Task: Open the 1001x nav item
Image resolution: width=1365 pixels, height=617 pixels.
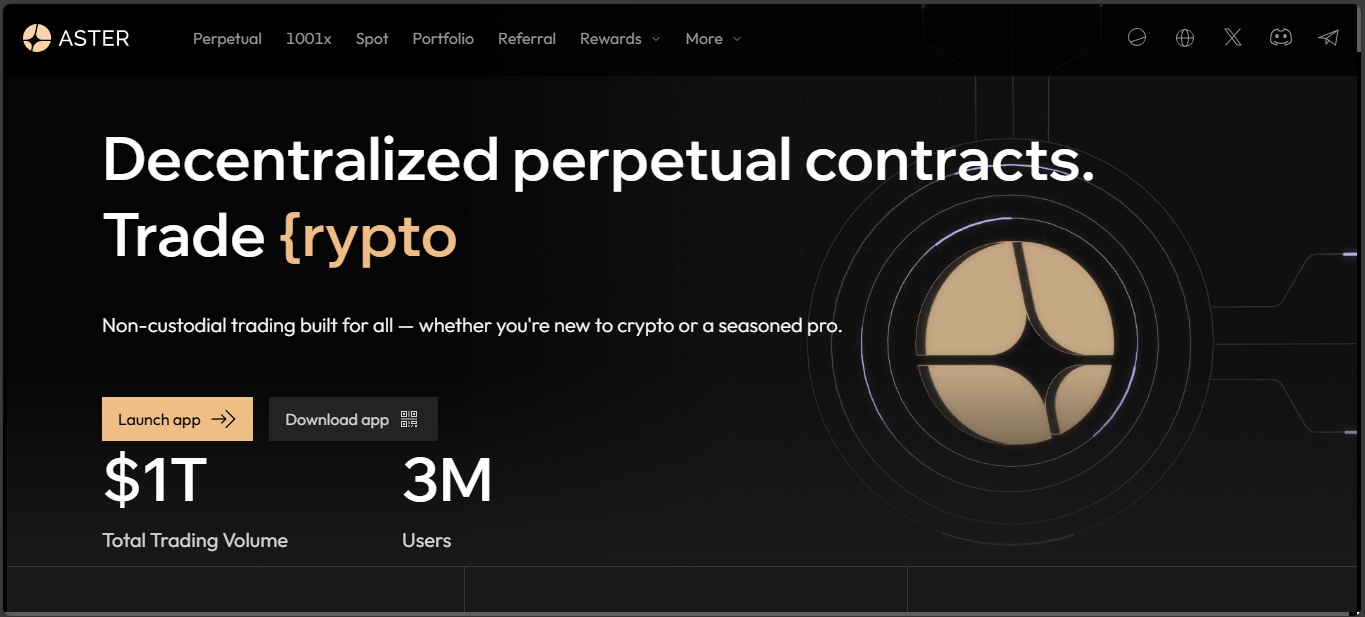Action: point(308,39)
